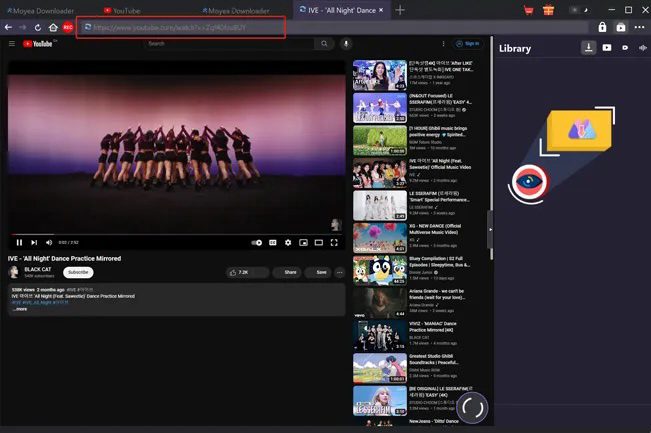The width and height of the screenshot is (651, 433).
Task: Enter fullscreen mode on video
Action: [x=334, y=242]
